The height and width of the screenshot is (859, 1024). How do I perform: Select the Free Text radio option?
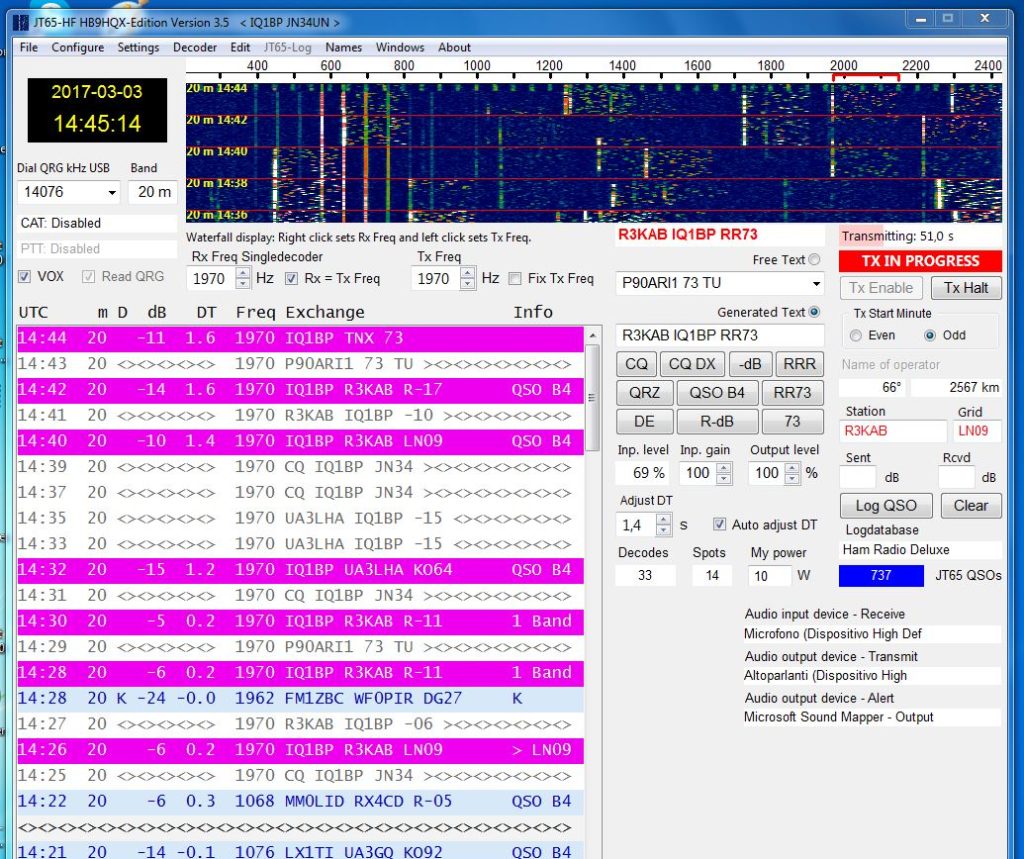pos(816,260)
